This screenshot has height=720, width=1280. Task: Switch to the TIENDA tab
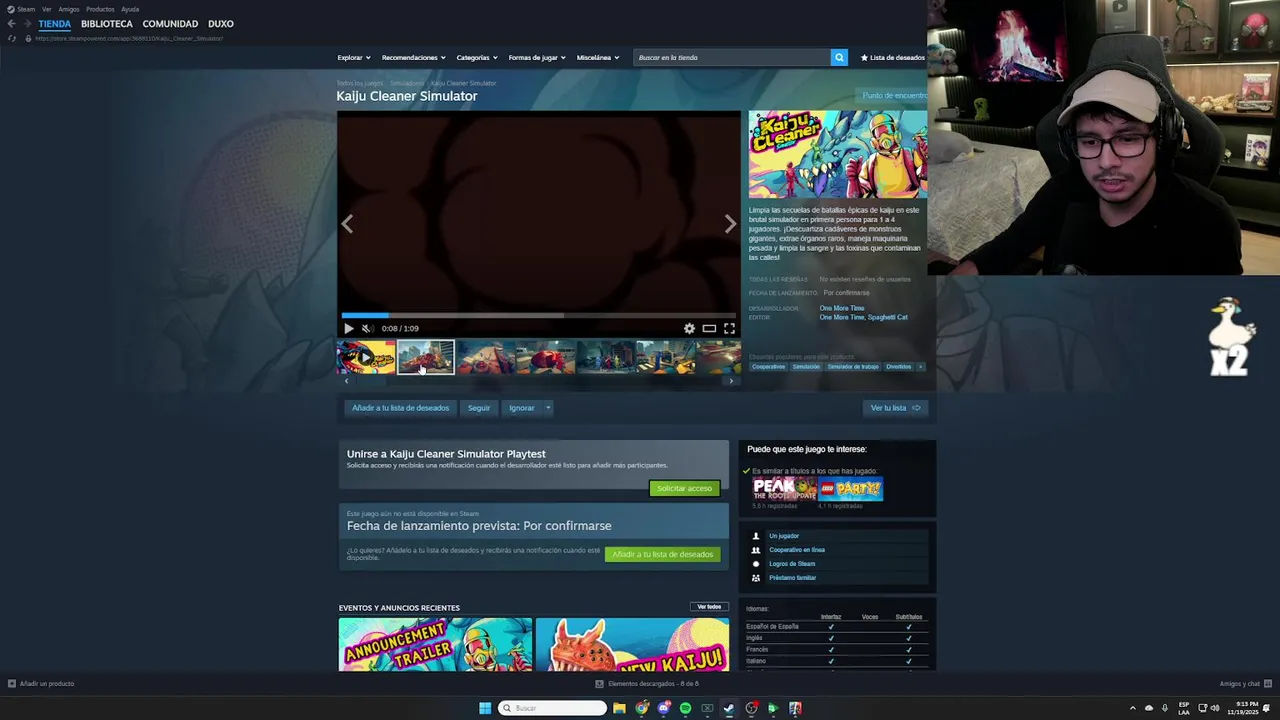pyautogui.click(x=55, y=24)
